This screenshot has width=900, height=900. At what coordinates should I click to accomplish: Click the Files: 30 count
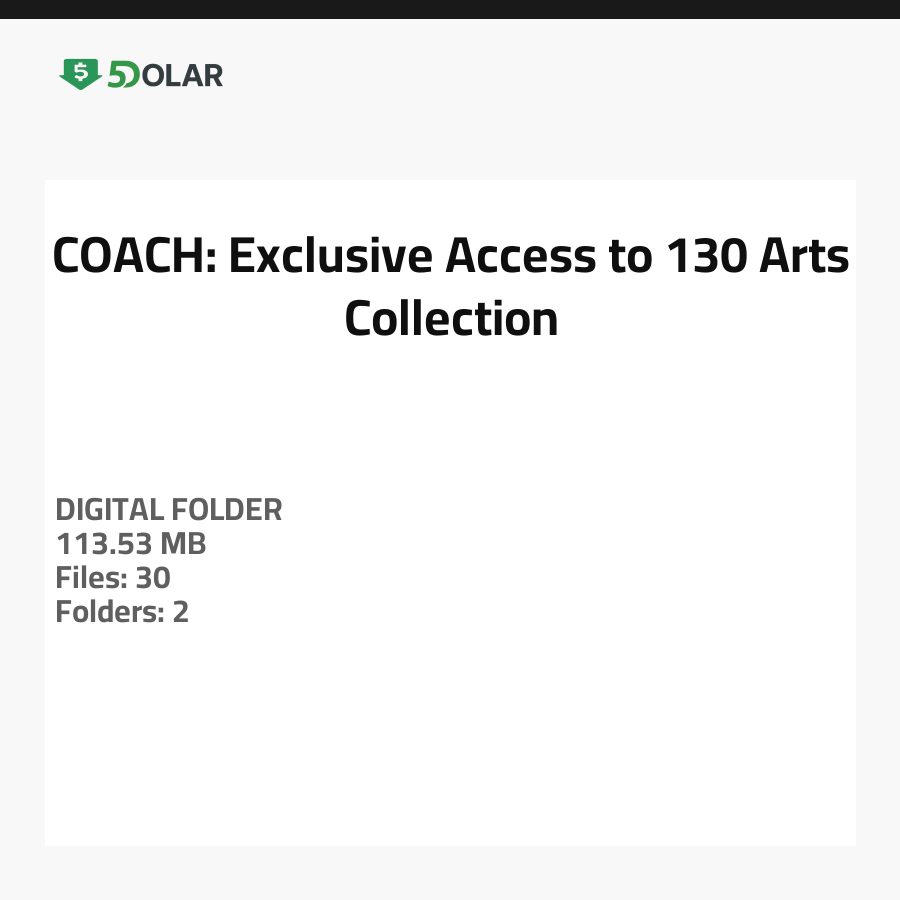113,578
